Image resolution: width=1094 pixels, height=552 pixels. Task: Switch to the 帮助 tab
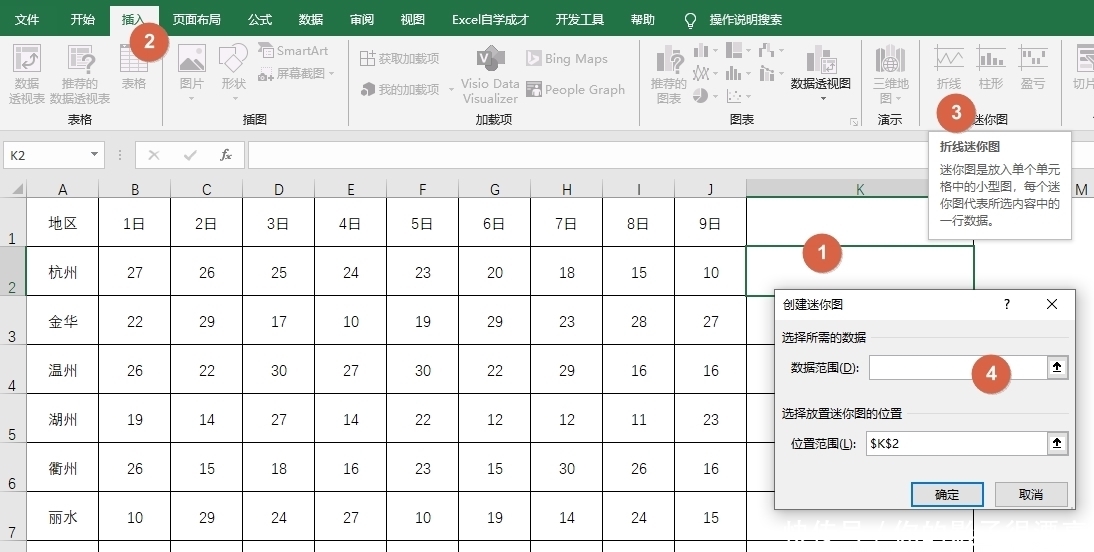(643, 20)
